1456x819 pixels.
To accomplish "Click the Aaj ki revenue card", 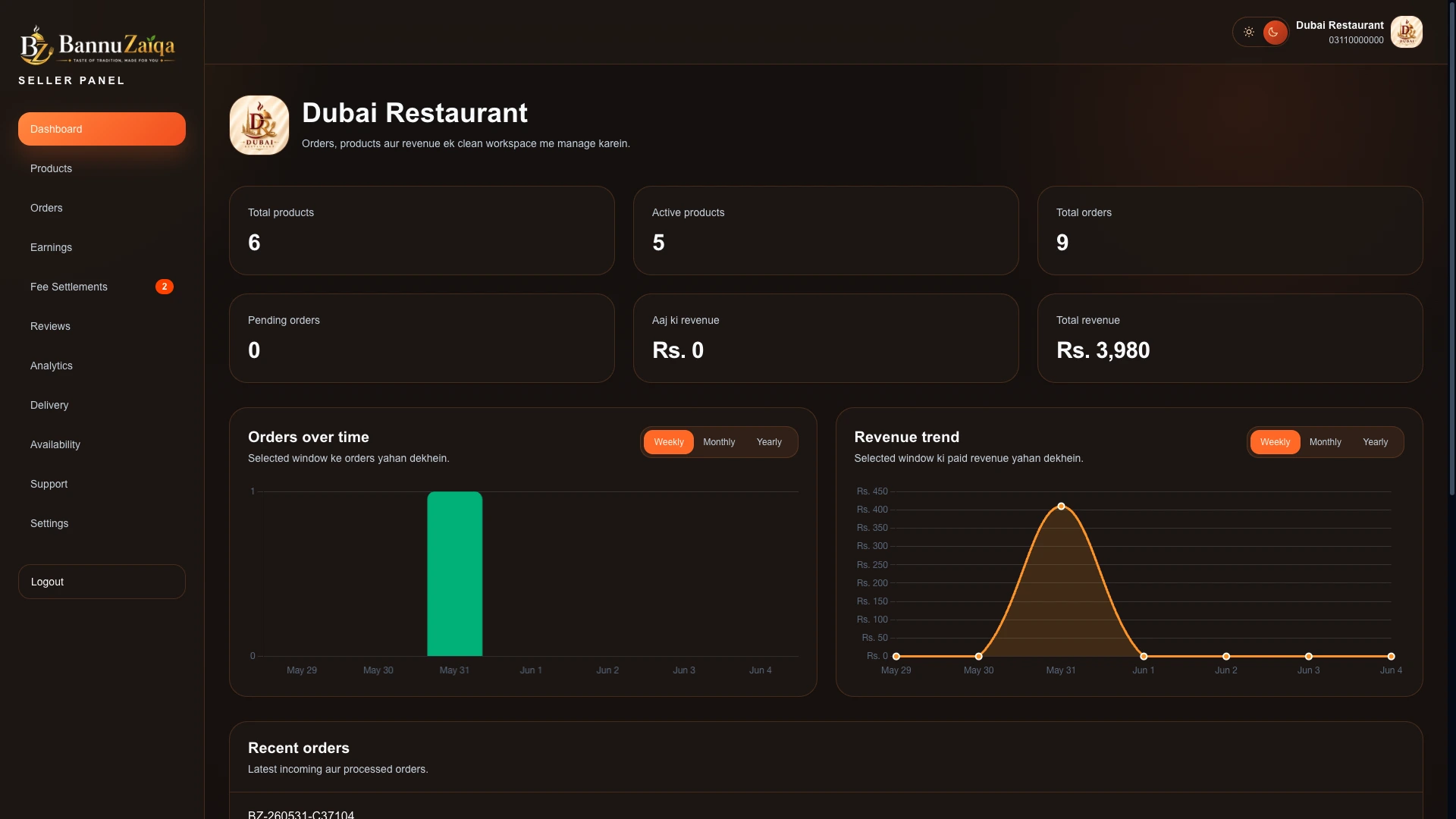I will [826, 338].
